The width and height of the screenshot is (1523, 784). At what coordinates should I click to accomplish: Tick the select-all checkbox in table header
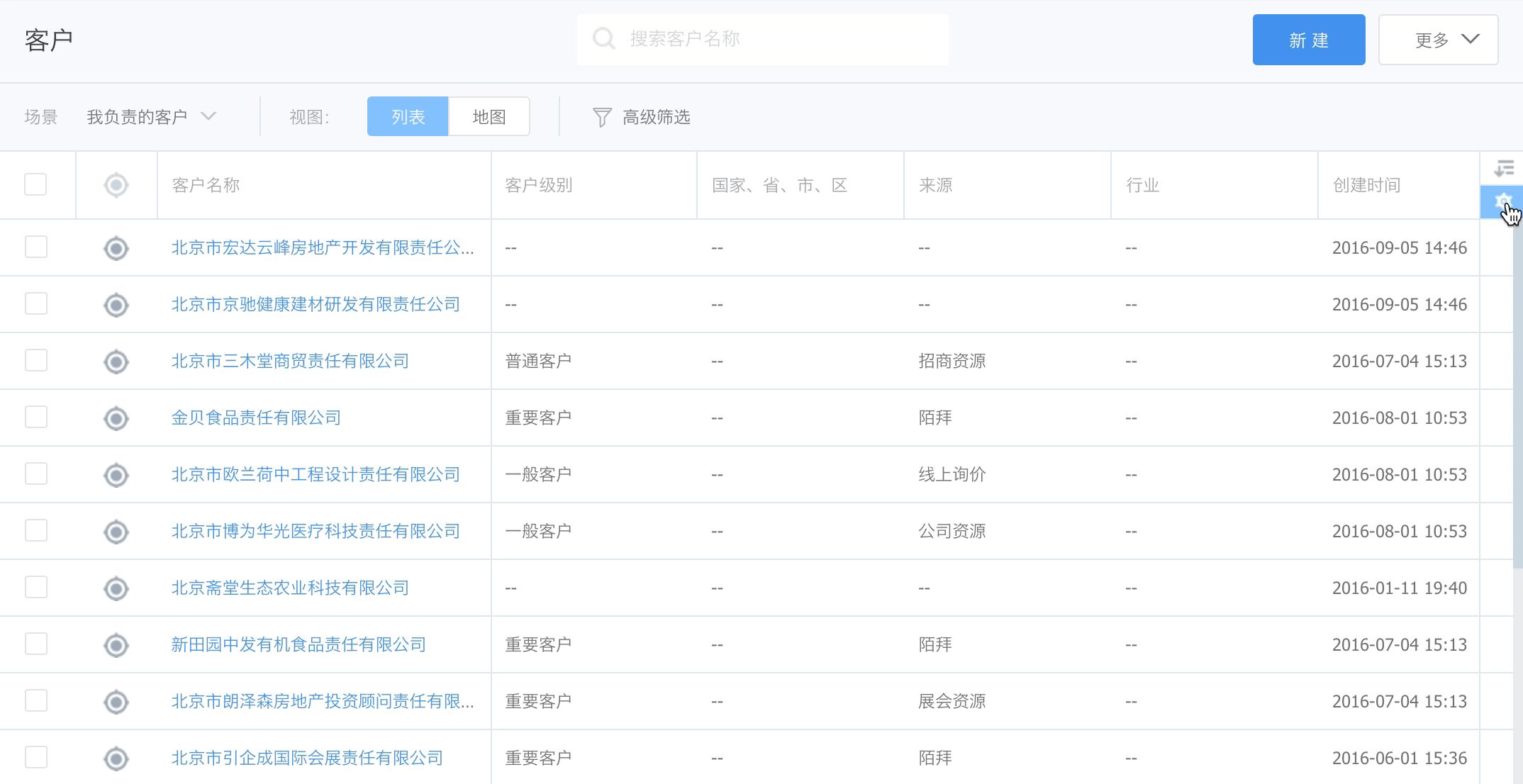coord(35,184)
